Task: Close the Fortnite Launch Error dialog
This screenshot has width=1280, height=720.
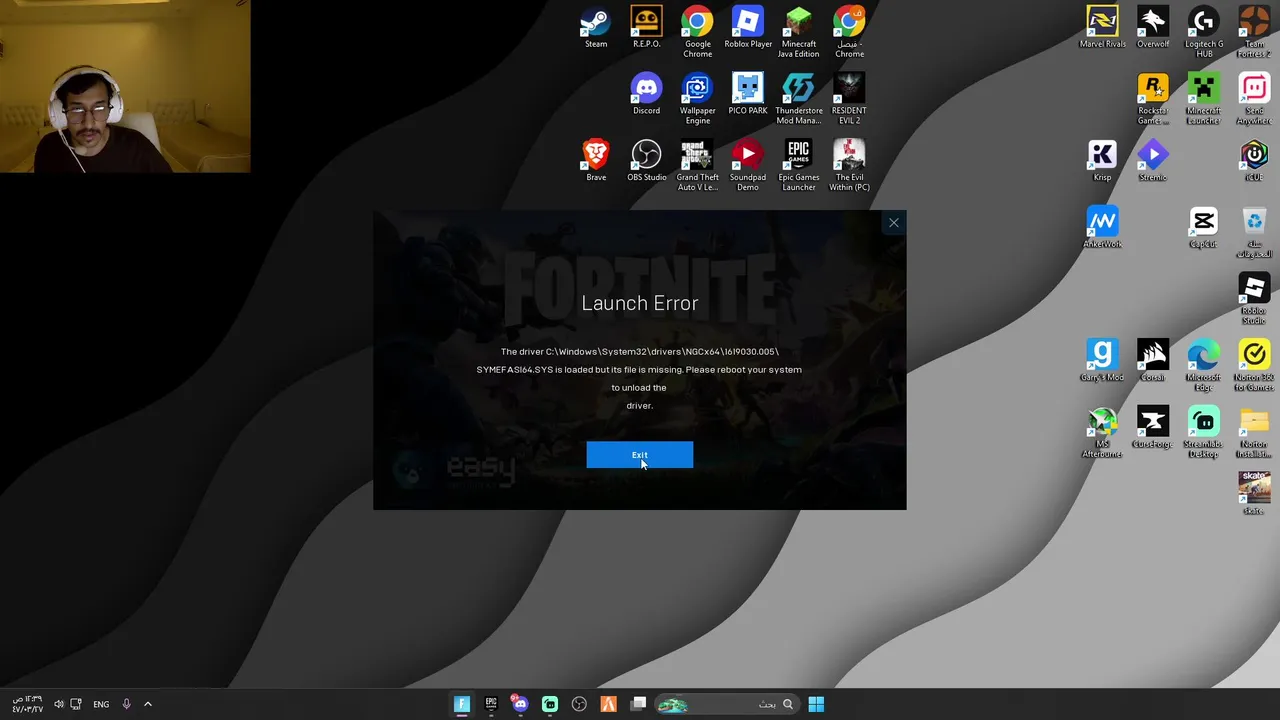Action: point(894,223)
